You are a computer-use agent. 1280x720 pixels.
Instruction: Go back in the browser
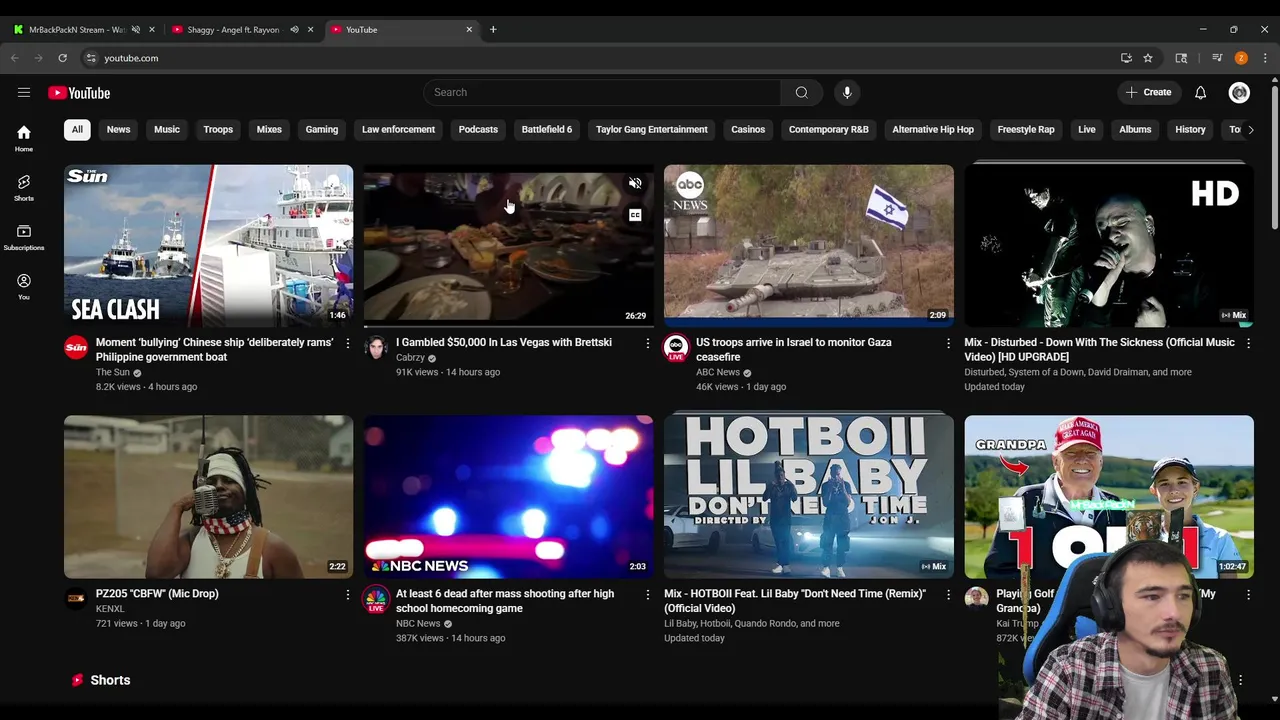(x=15, y=58)
